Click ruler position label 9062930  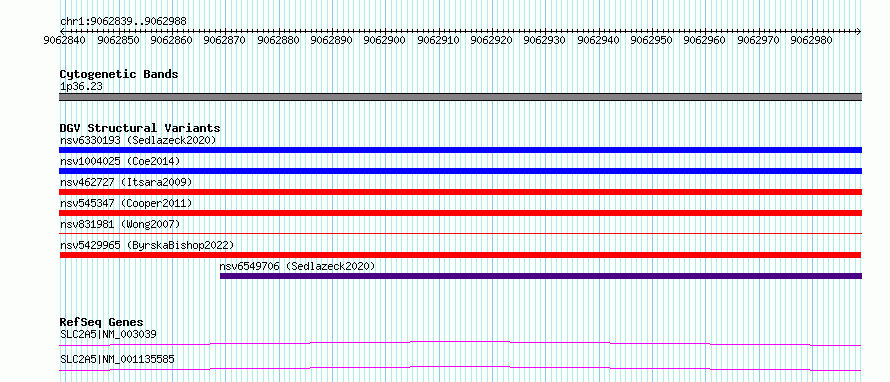tap(544, 40)
